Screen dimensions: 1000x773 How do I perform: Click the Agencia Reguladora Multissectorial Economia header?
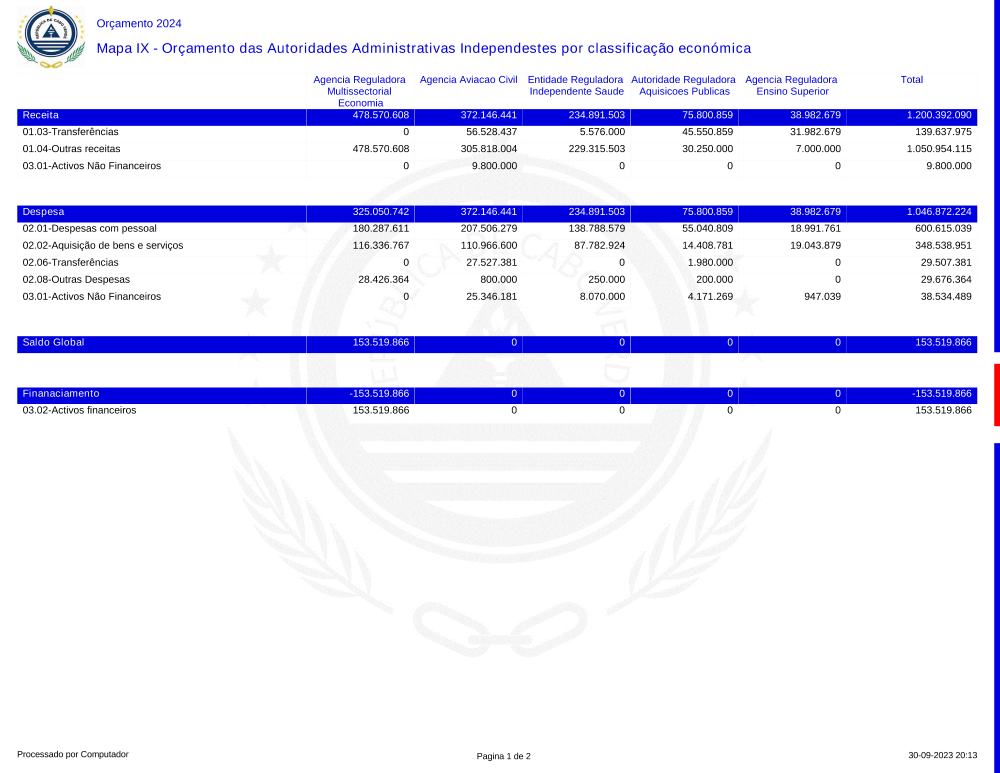[359, 90]
